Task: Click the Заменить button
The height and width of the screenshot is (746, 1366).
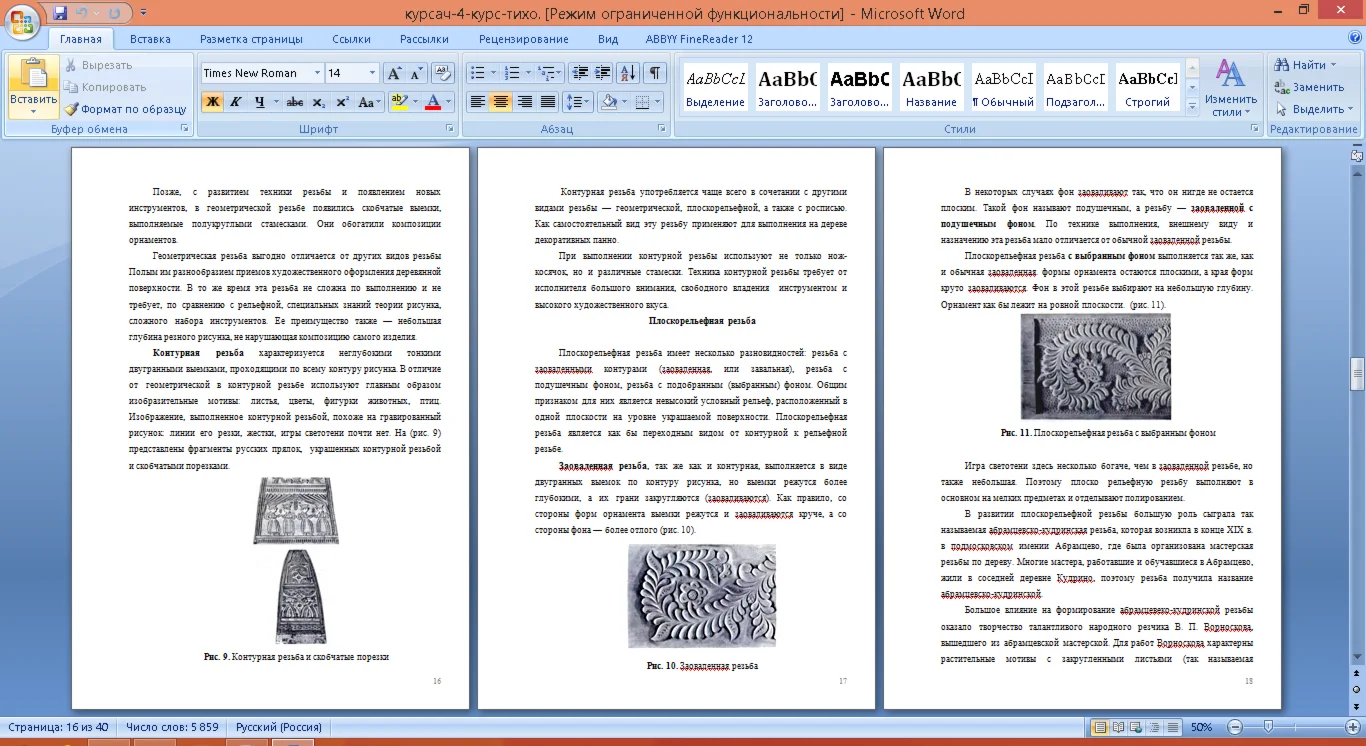Action: [1309, 87]
